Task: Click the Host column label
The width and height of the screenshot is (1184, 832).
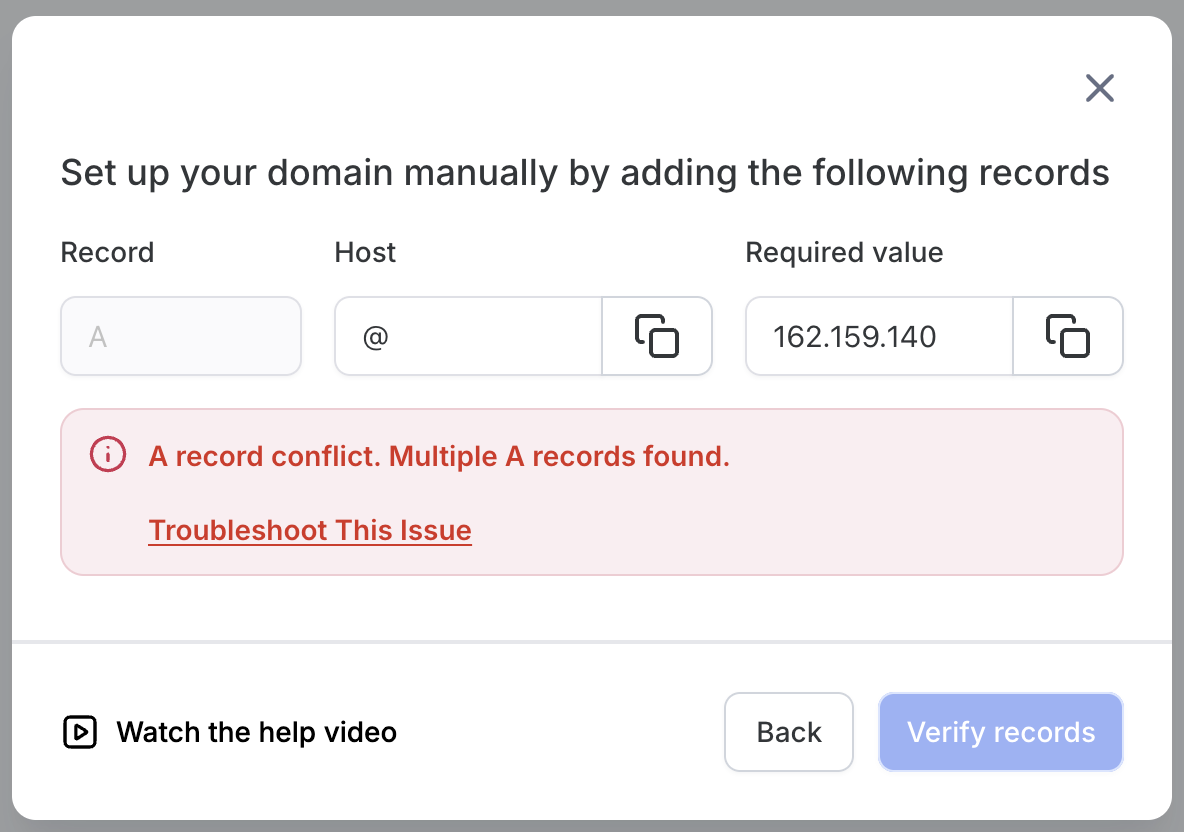Action: click(x=365, y=252)
